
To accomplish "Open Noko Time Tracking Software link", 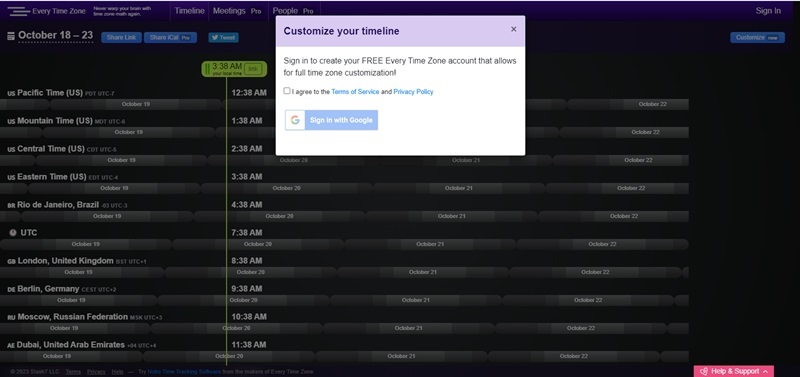I will 184,372.
